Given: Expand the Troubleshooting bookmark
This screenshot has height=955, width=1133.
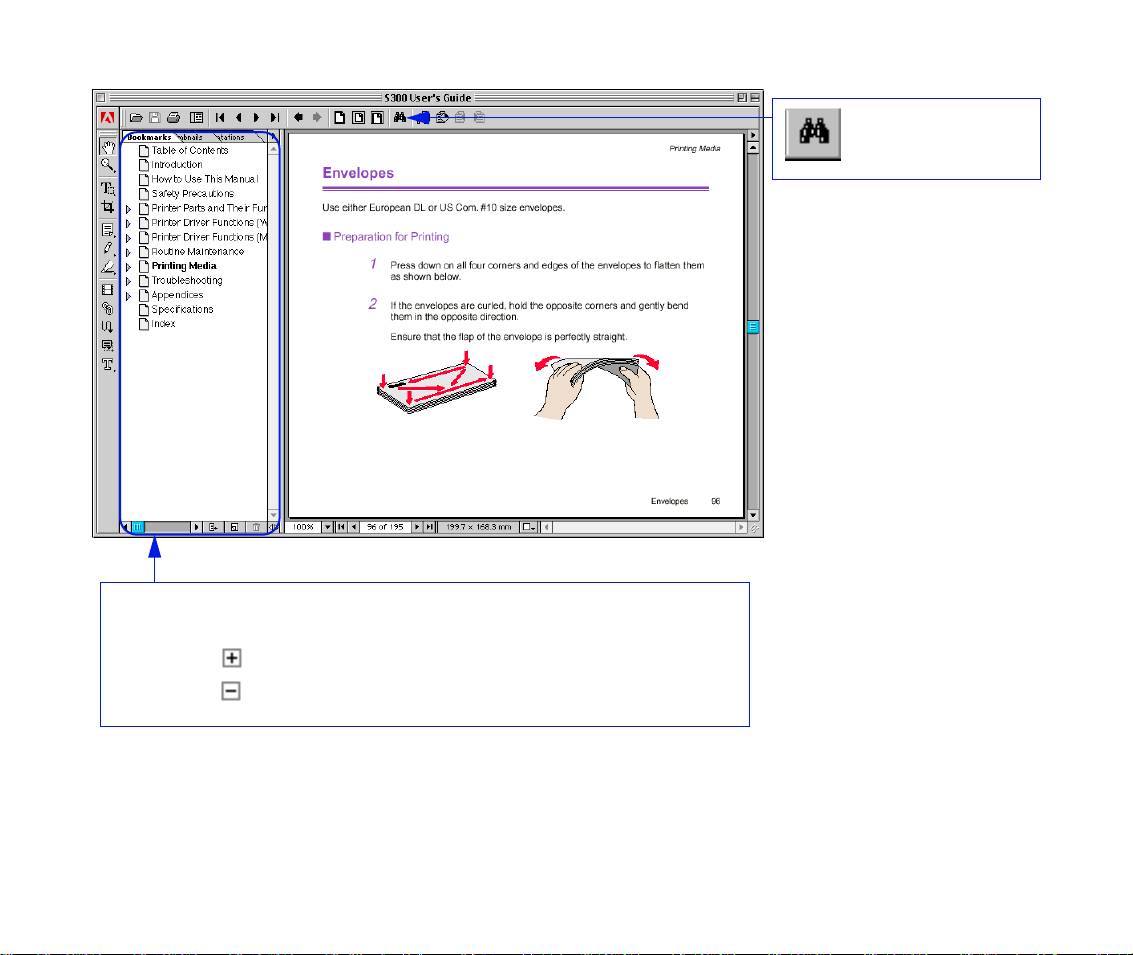Looking at the screenshot, I should (x=128, y=281).
